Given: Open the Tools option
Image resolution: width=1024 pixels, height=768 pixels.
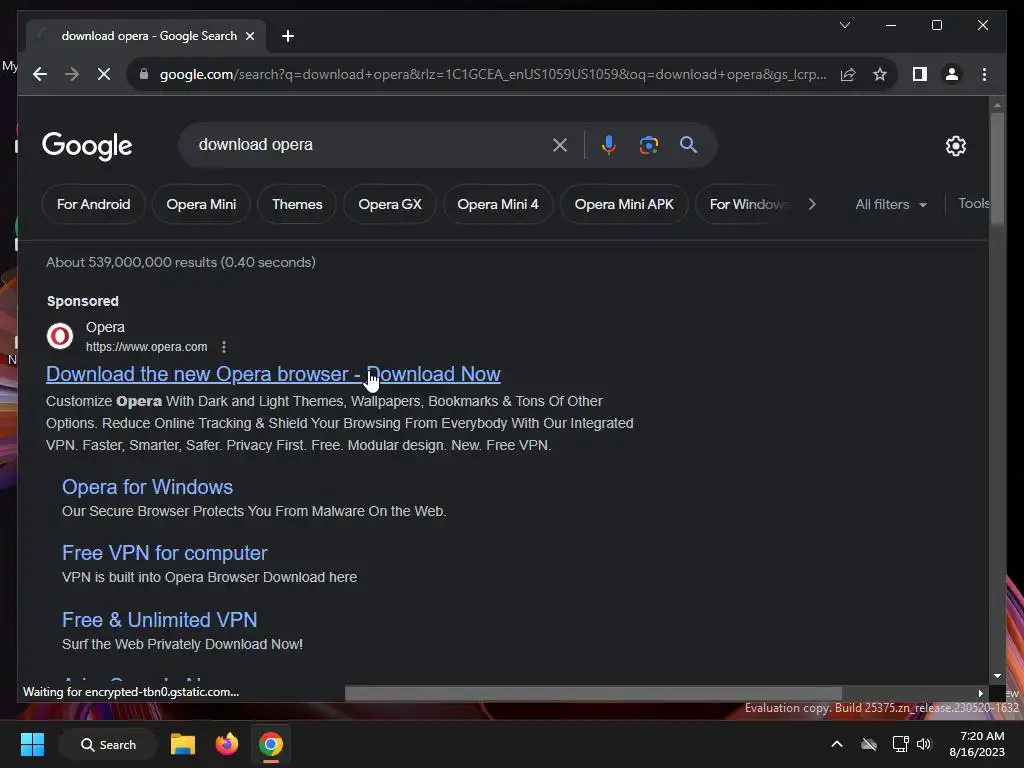Looking at the screenshot, I should point(973,204).
